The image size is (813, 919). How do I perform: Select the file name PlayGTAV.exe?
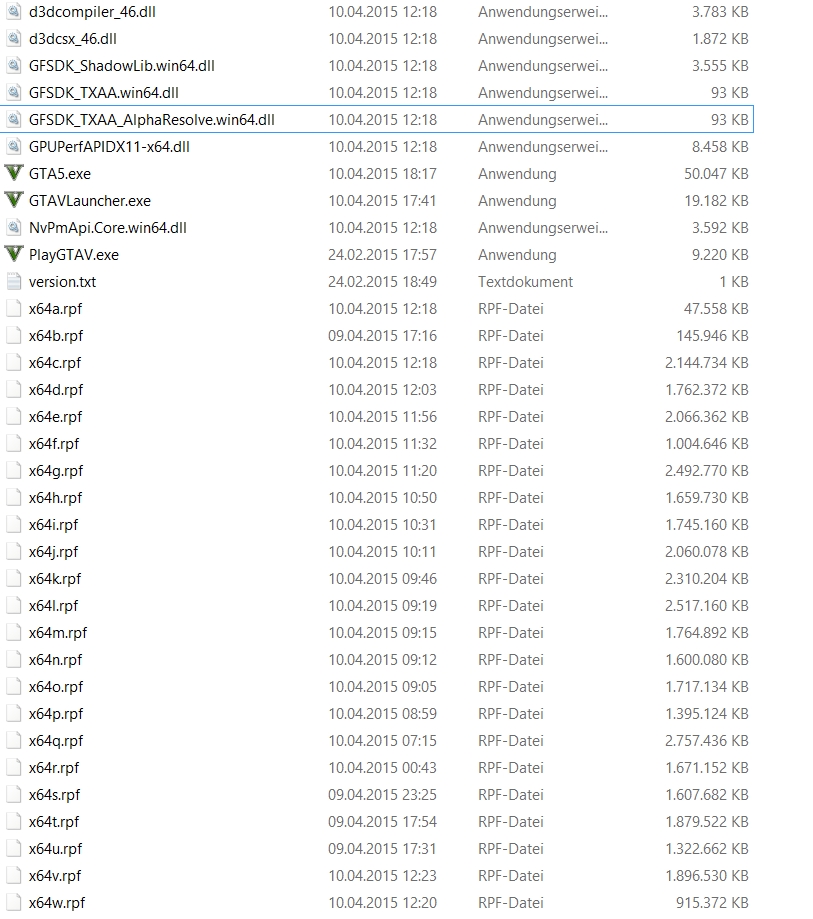pos(74,255)
